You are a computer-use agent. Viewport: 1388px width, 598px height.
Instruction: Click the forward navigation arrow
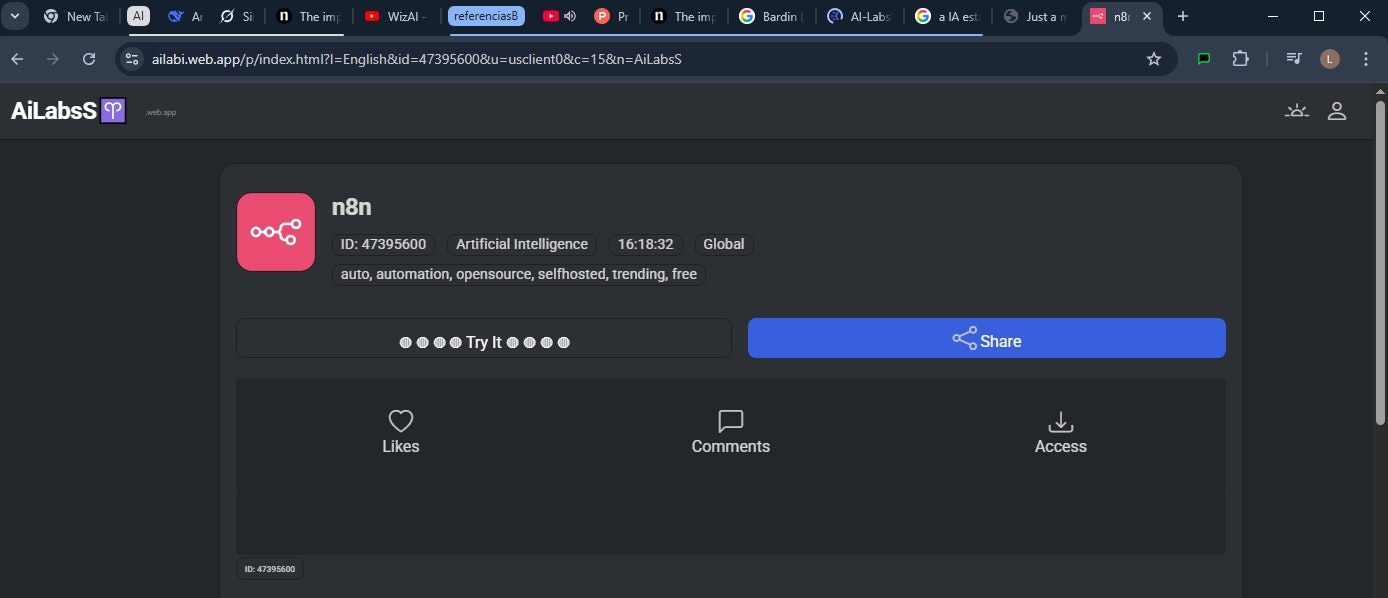(53, 59)
